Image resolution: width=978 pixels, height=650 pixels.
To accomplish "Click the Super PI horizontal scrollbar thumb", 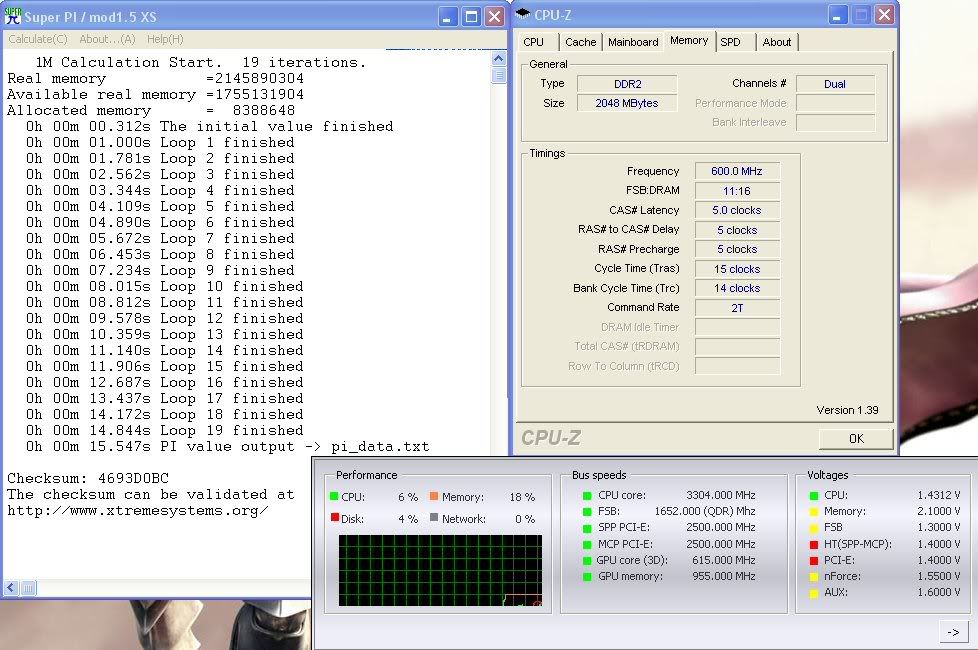I will [x=29, y=588].
